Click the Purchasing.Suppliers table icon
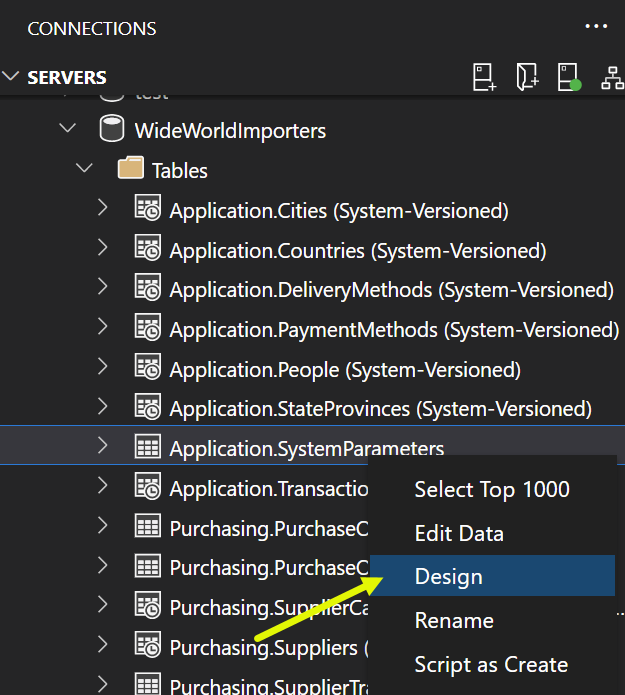The height and width of the screenshot is (695, 625). click(x=148, y=644)
